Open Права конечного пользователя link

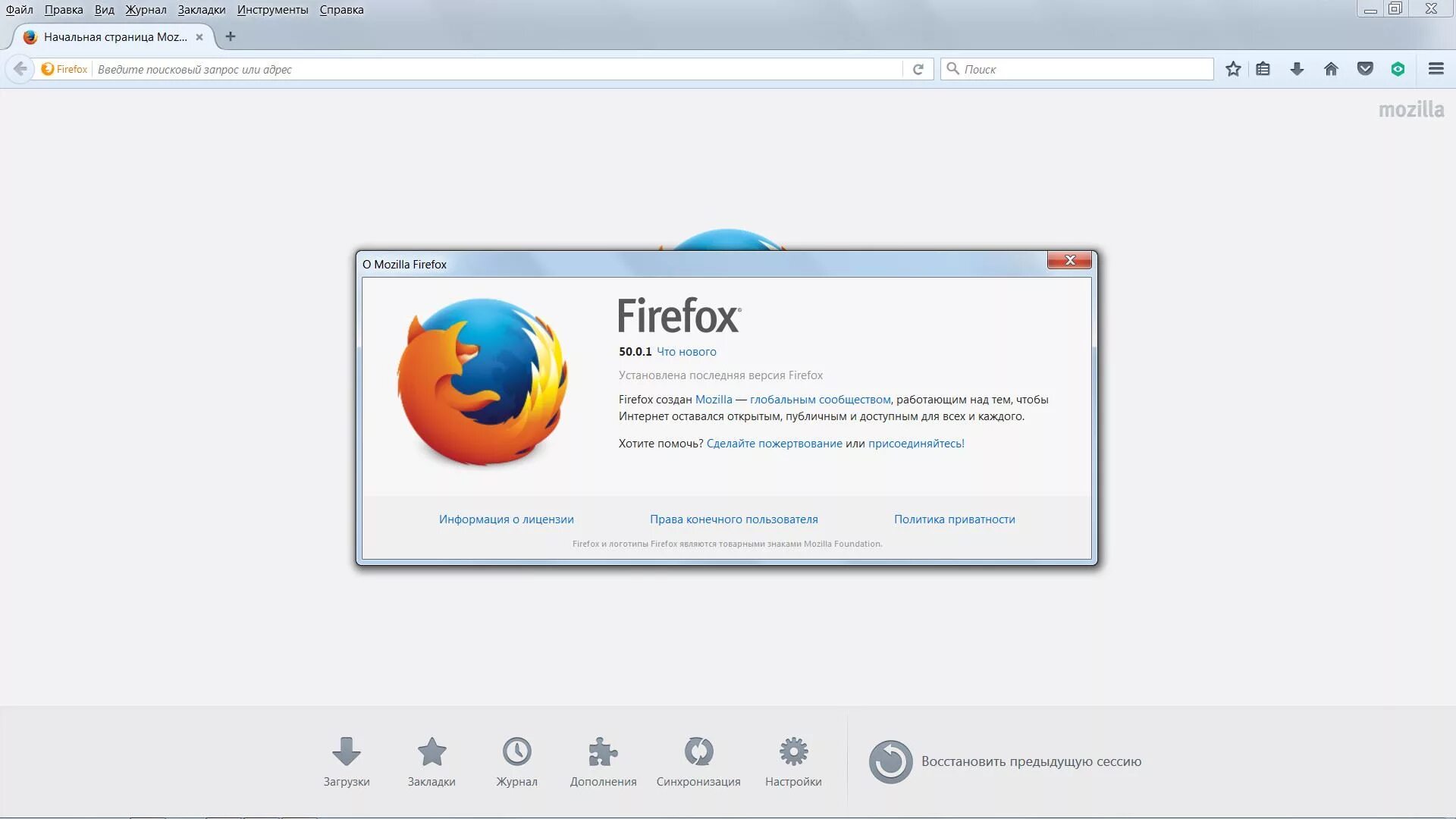[x=734, y=519]
